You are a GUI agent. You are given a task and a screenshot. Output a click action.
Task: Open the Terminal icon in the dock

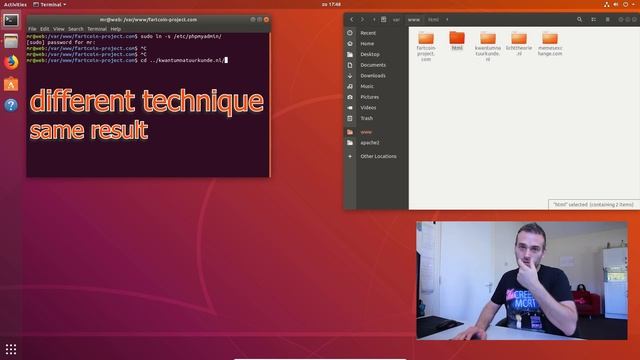point(11,20)
